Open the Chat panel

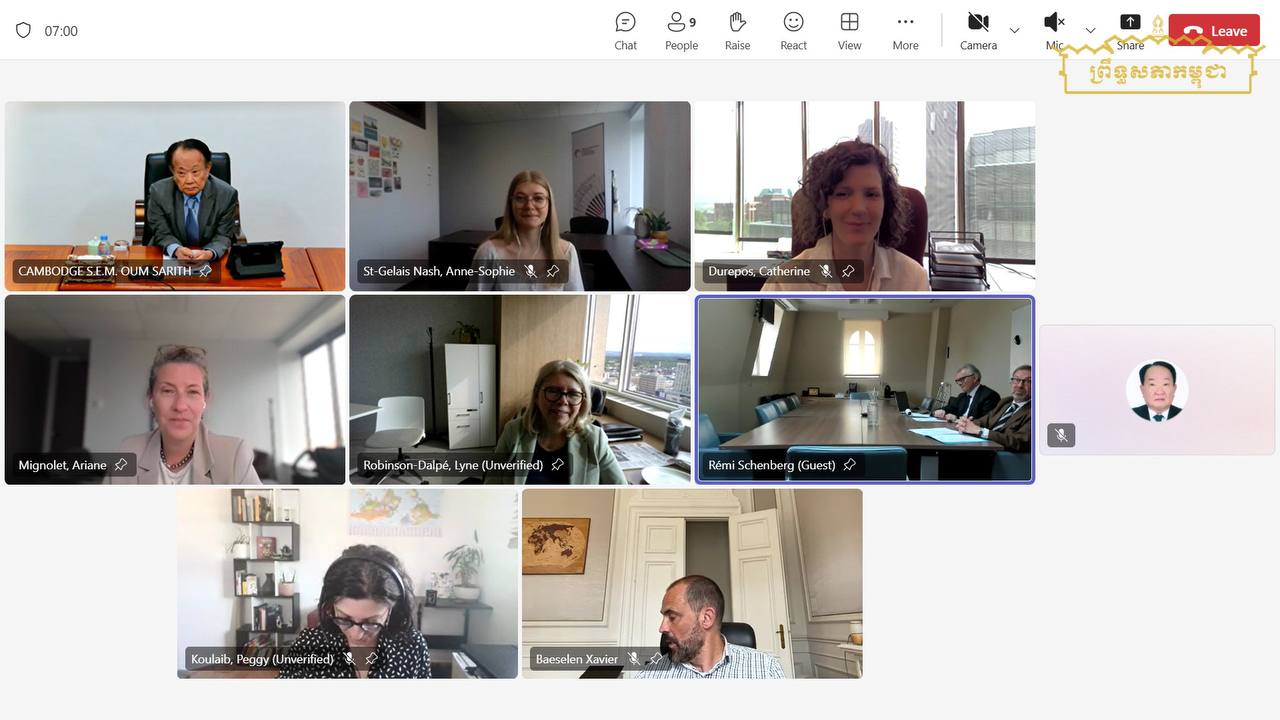[625, 31]
